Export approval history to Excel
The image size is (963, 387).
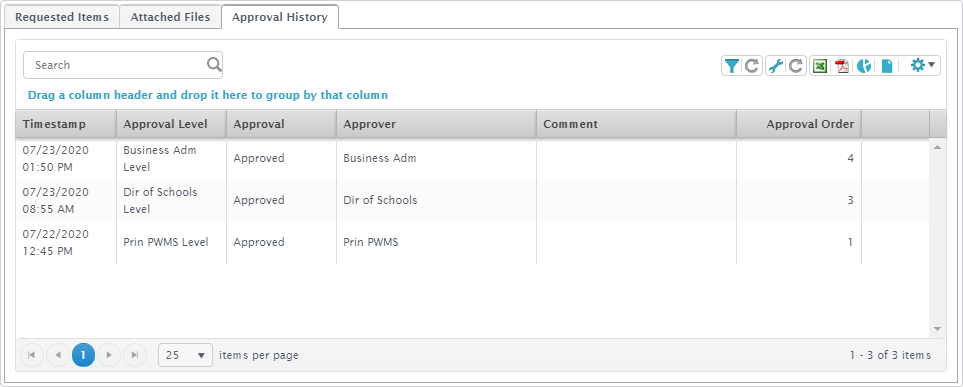pos(820,66)
